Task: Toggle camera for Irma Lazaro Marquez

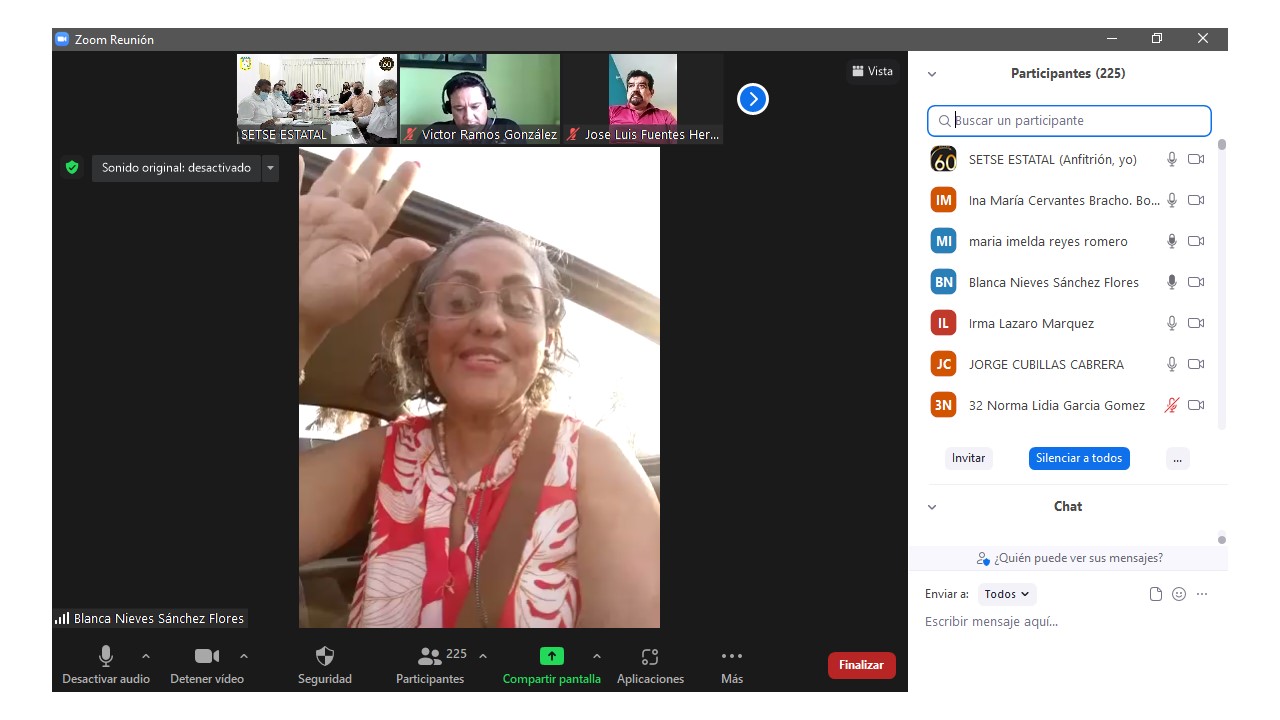Action: point(1196,323)
